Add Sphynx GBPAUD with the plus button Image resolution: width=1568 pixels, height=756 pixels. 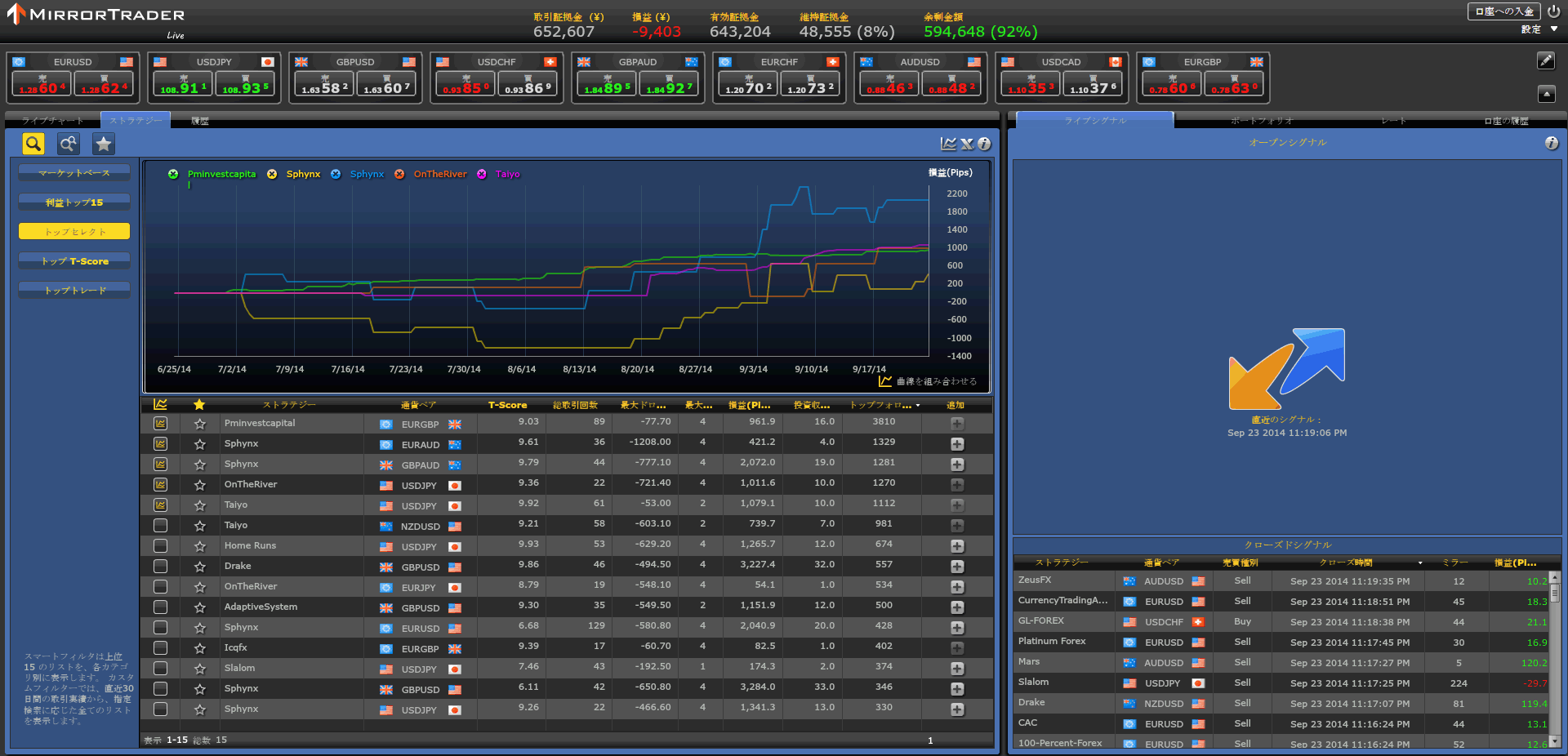[957, 465]
